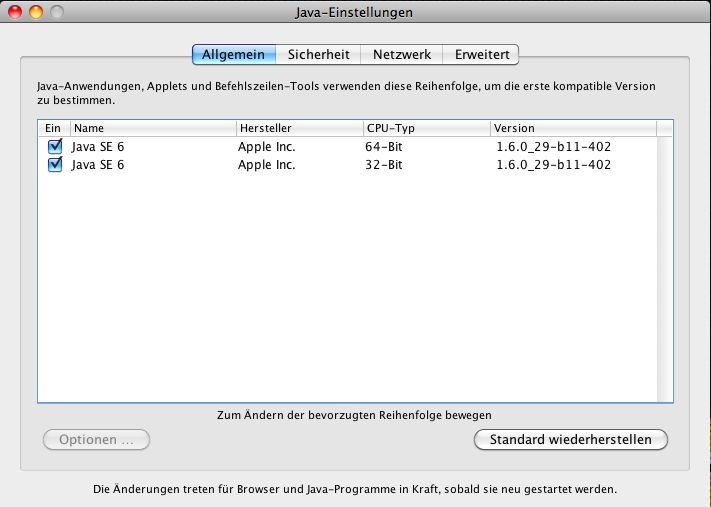The image size is (711, 507).
Task: Uncheck the 64-Bit Java SE 6 checkbox
Action: pos(55,146)
